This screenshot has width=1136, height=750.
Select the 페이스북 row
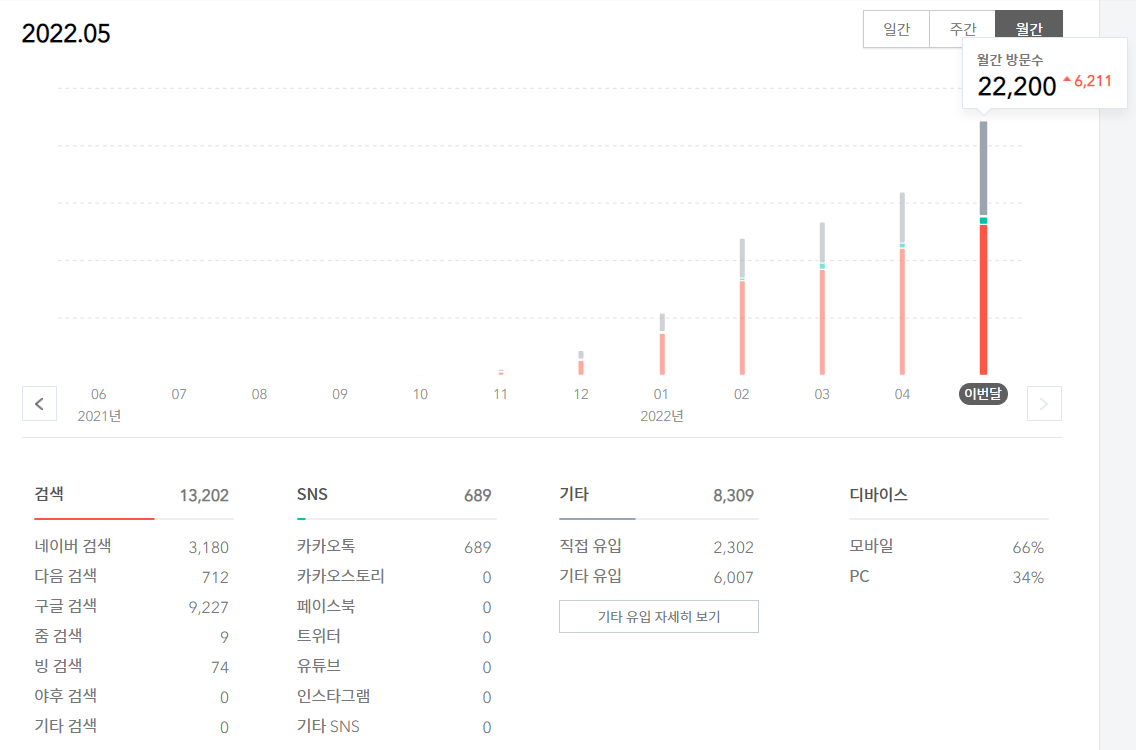(x=394, y=607)
